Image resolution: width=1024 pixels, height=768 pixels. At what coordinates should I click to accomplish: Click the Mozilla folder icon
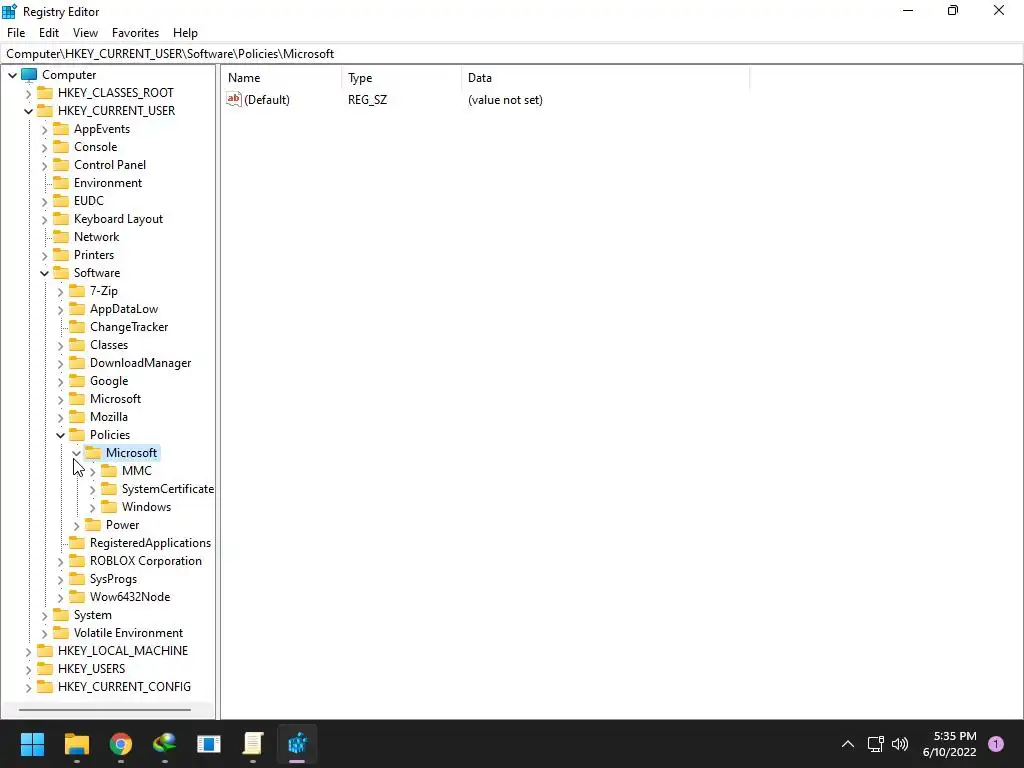[77, 416]
